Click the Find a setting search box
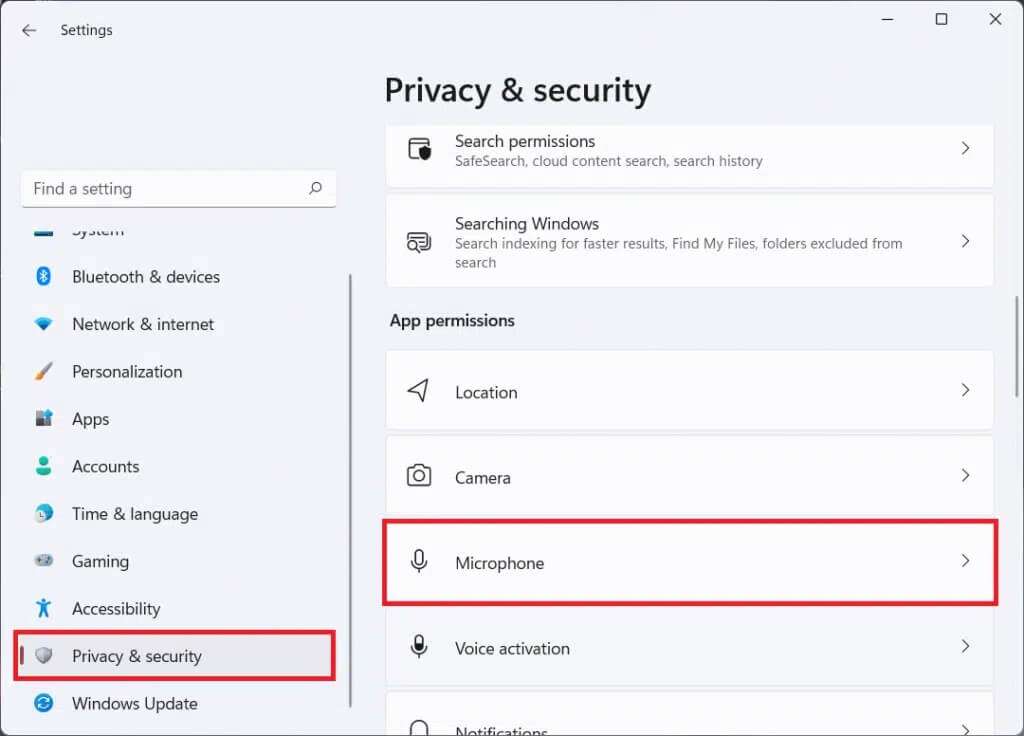Image resolution: width=1024 pixels, height=736 pixels. tap(165, 189)
